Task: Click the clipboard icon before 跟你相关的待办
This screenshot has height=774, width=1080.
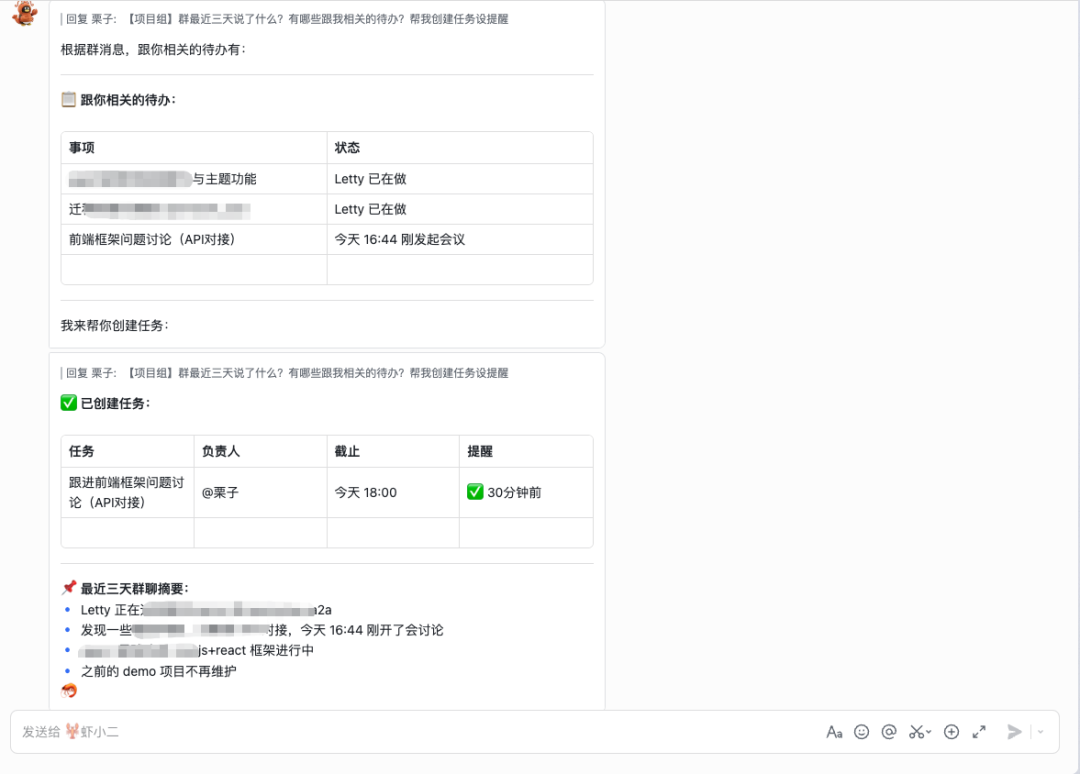Action: coord(66,100)
